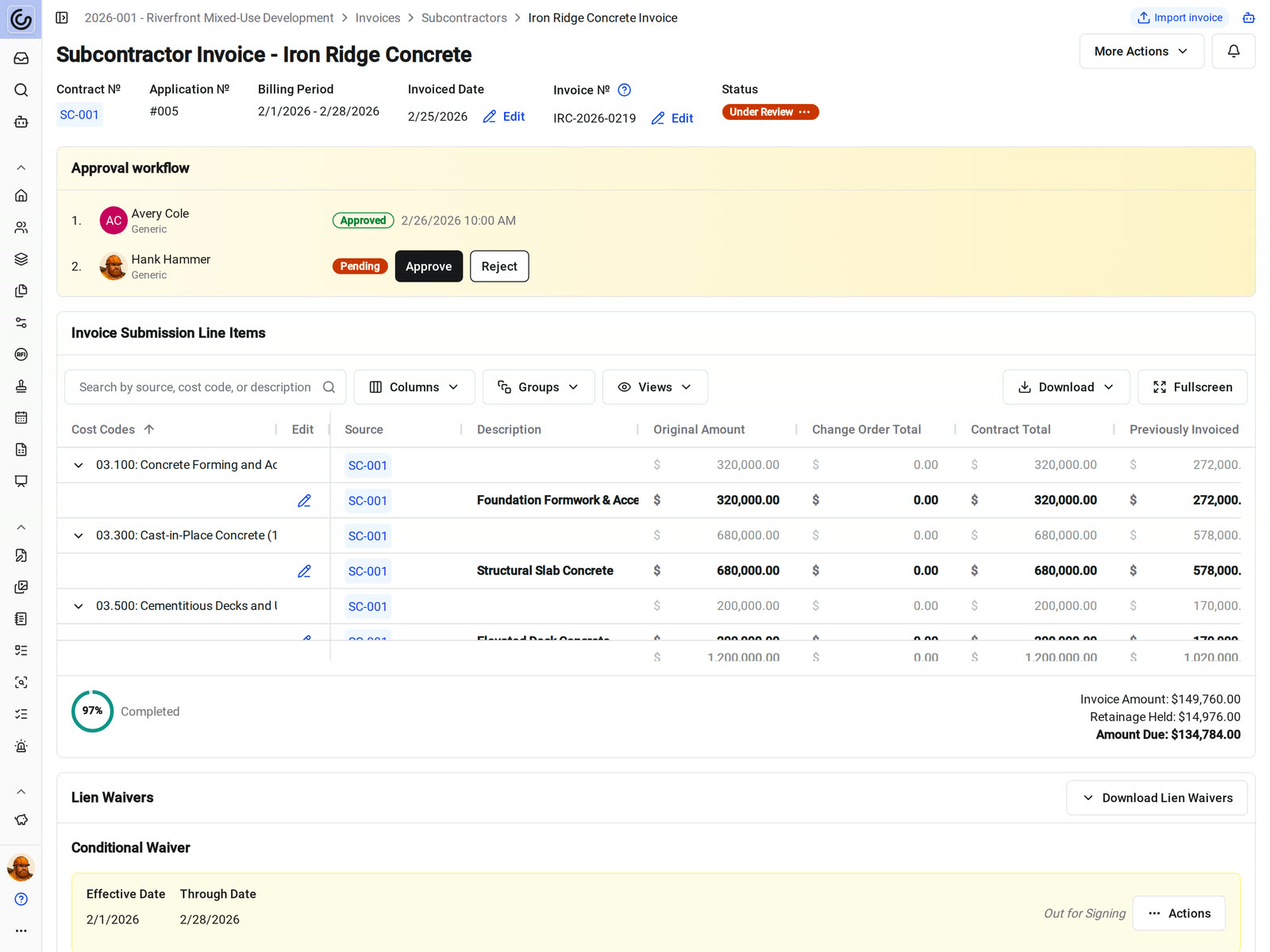
Task: Open the inbox icon in sidebar
Action: tap(21, 58)
